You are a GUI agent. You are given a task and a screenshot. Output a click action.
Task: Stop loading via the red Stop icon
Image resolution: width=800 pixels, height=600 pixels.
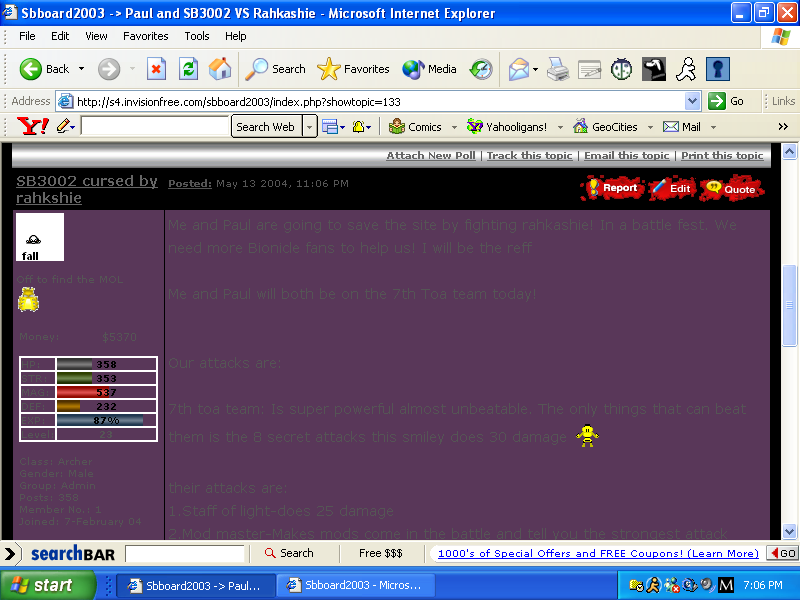click(x=155, y=69)
